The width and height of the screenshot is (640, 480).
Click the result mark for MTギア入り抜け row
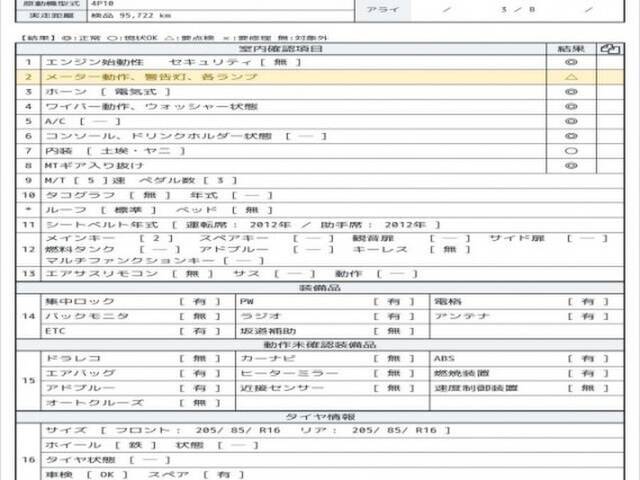(x=571, y=166)
